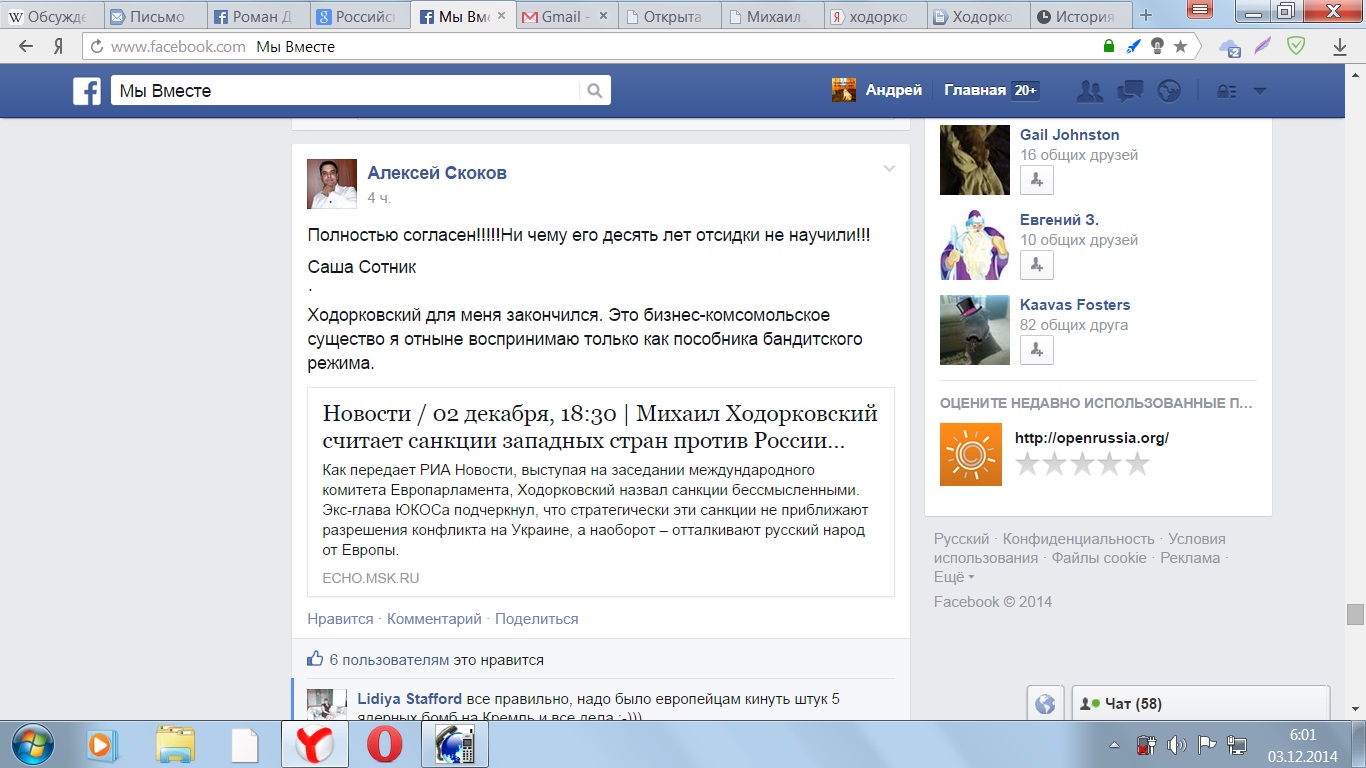
Task: Open the notifications globe icon
Action: point(1169,91)
